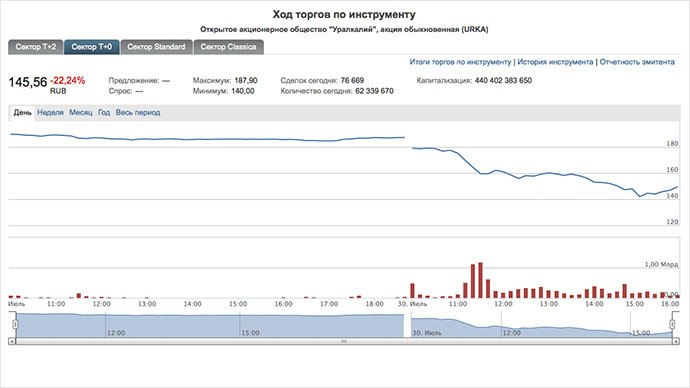Select the День period tab
Viewport: 690px width, 388px height.
click(22, 113)
